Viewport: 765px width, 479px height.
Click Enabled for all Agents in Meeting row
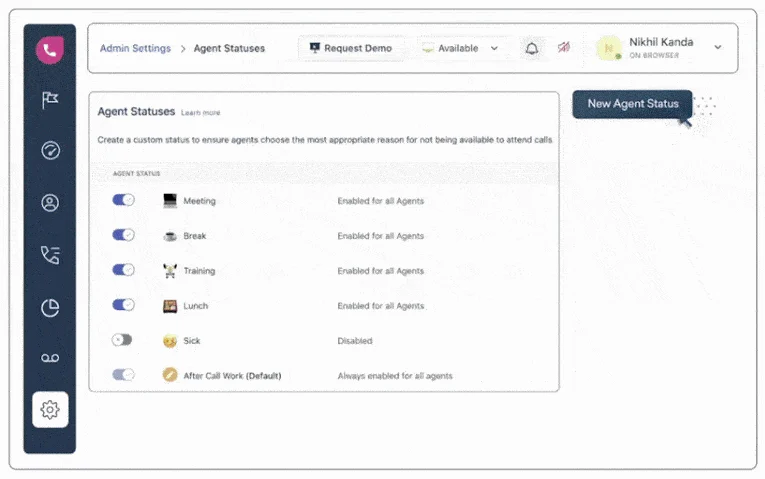[381, 201]
